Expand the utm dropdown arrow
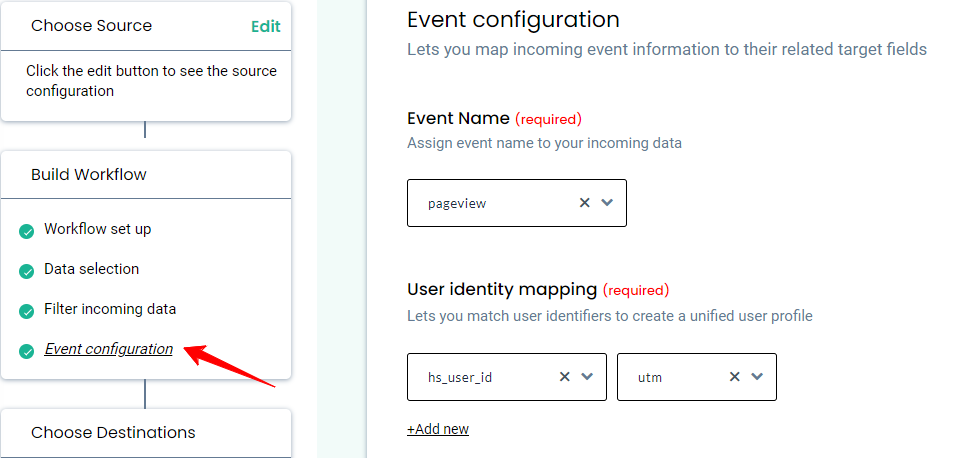 pos(757,377)
